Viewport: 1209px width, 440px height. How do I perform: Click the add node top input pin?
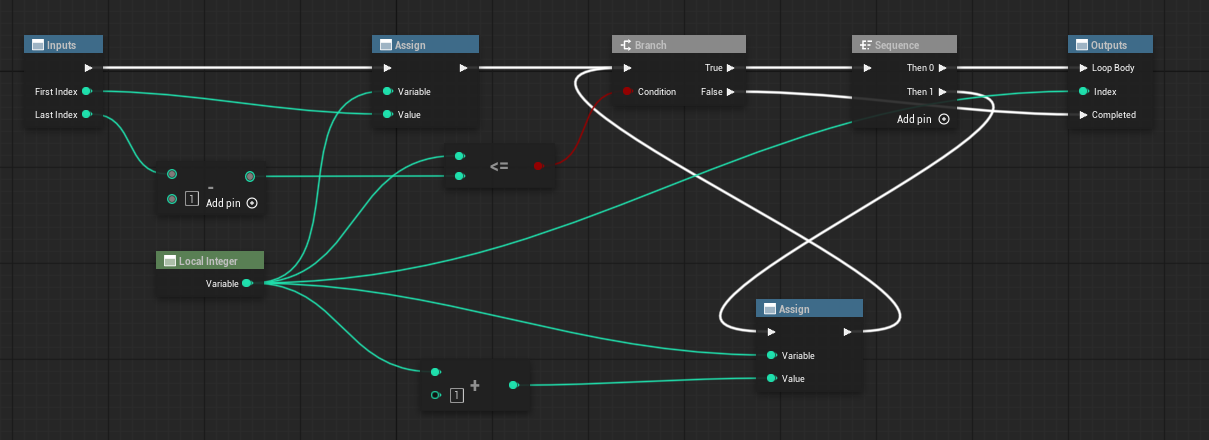point(436,372)
